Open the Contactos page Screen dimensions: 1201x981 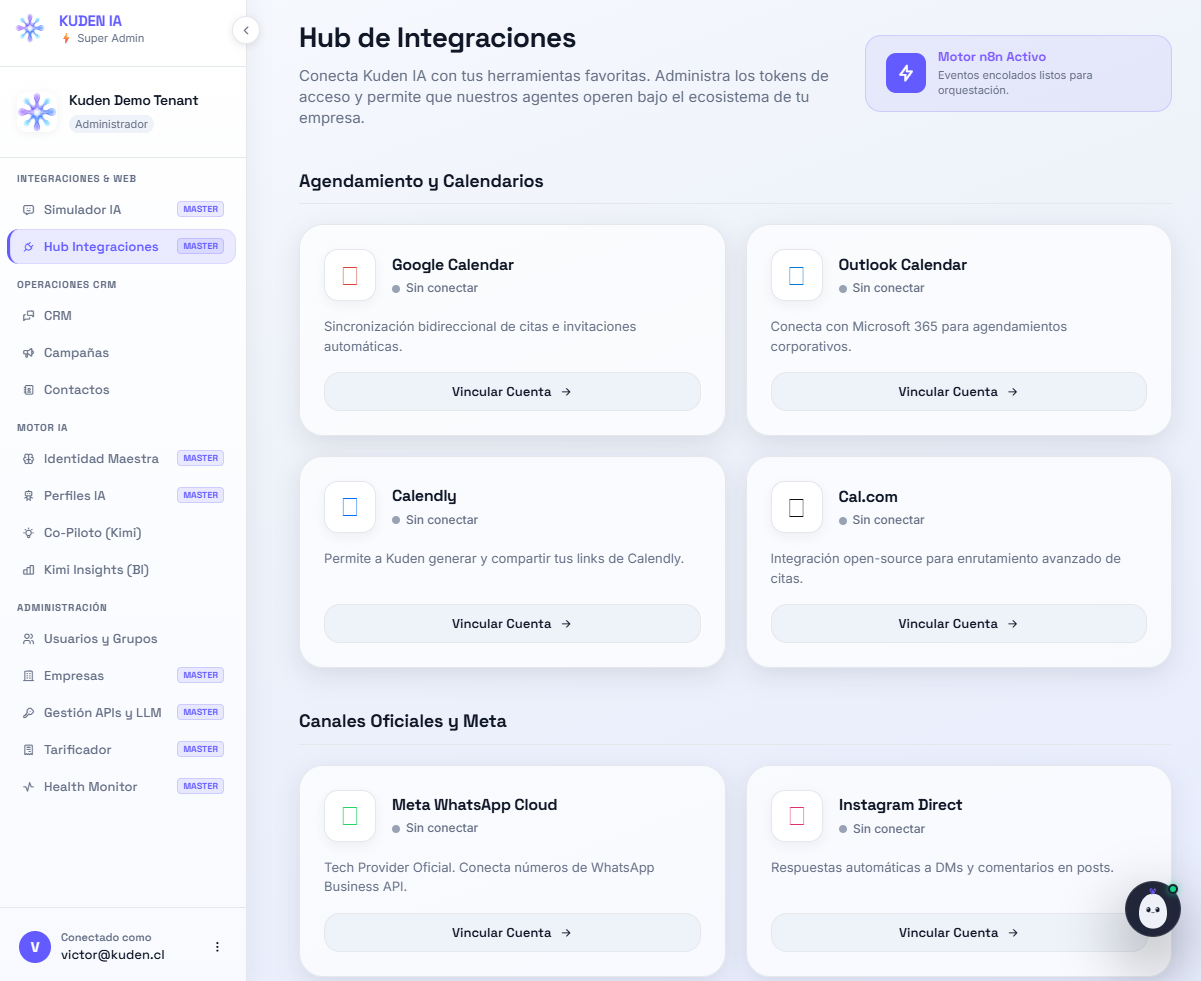click(121, 390)
